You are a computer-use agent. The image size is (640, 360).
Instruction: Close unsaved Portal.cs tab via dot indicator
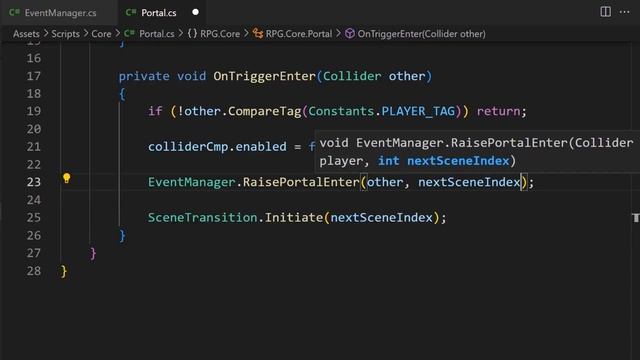(196, 12)
